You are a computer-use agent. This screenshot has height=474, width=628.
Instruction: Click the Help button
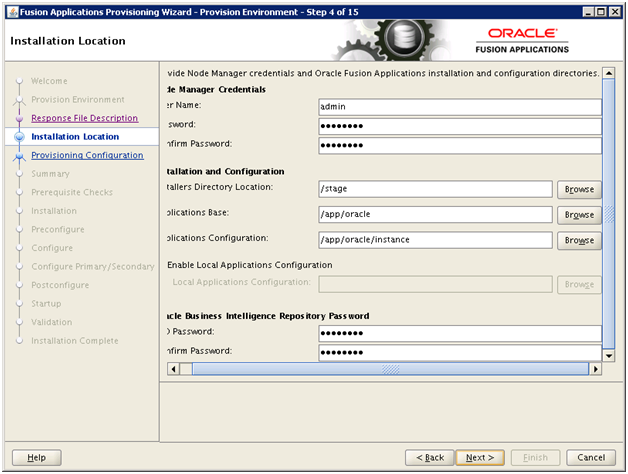pyautogui.click(x=36, y=457)
